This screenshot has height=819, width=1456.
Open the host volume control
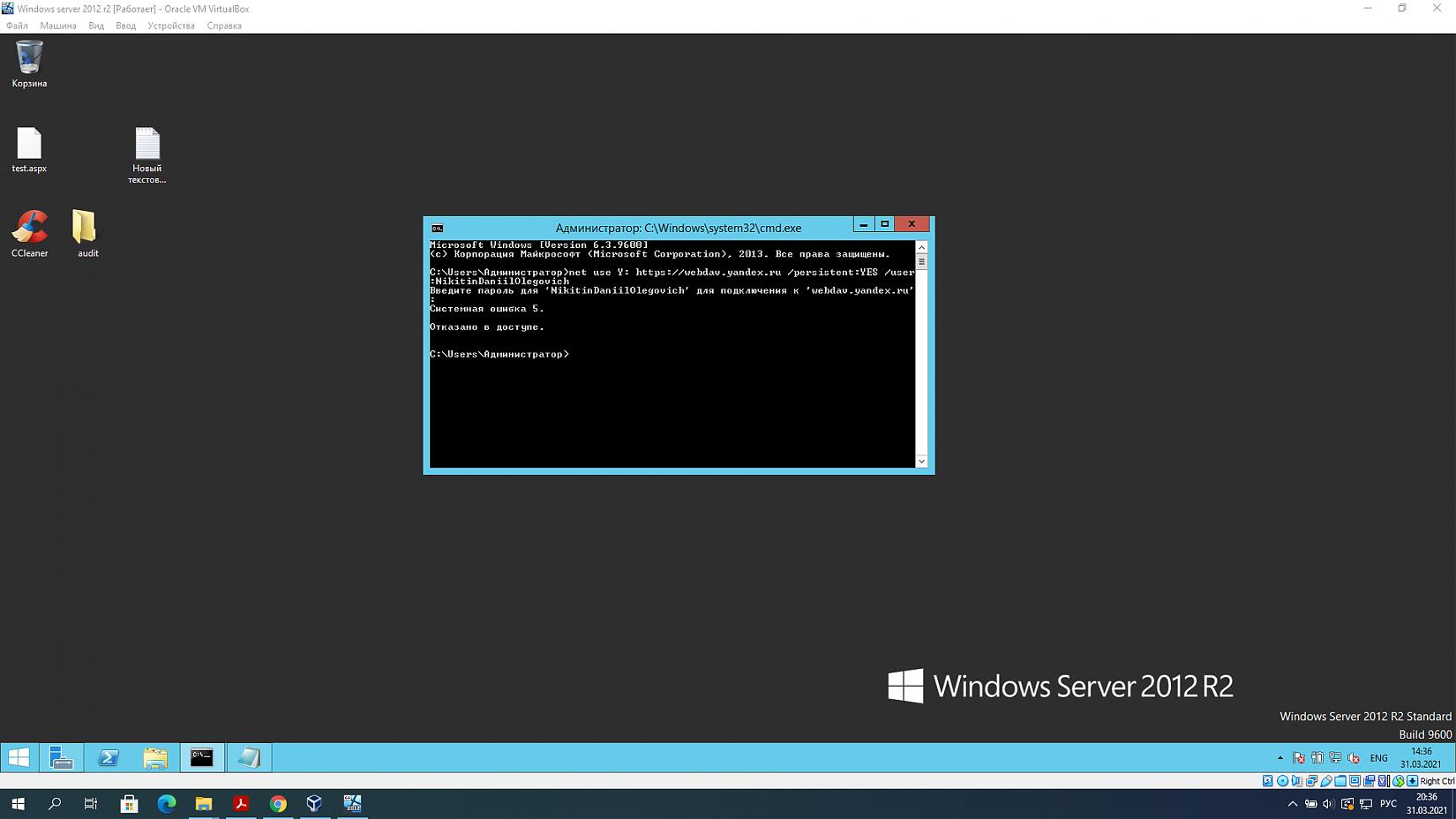[x=1329, y=804]
